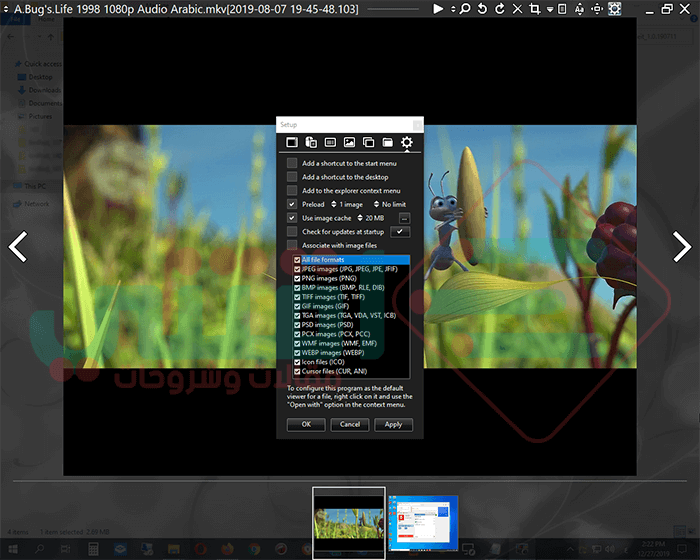Viewport: 700px width, 560px height.
Task: Uncheck PSD images (PSD)
Action: (x=297, y=325)
